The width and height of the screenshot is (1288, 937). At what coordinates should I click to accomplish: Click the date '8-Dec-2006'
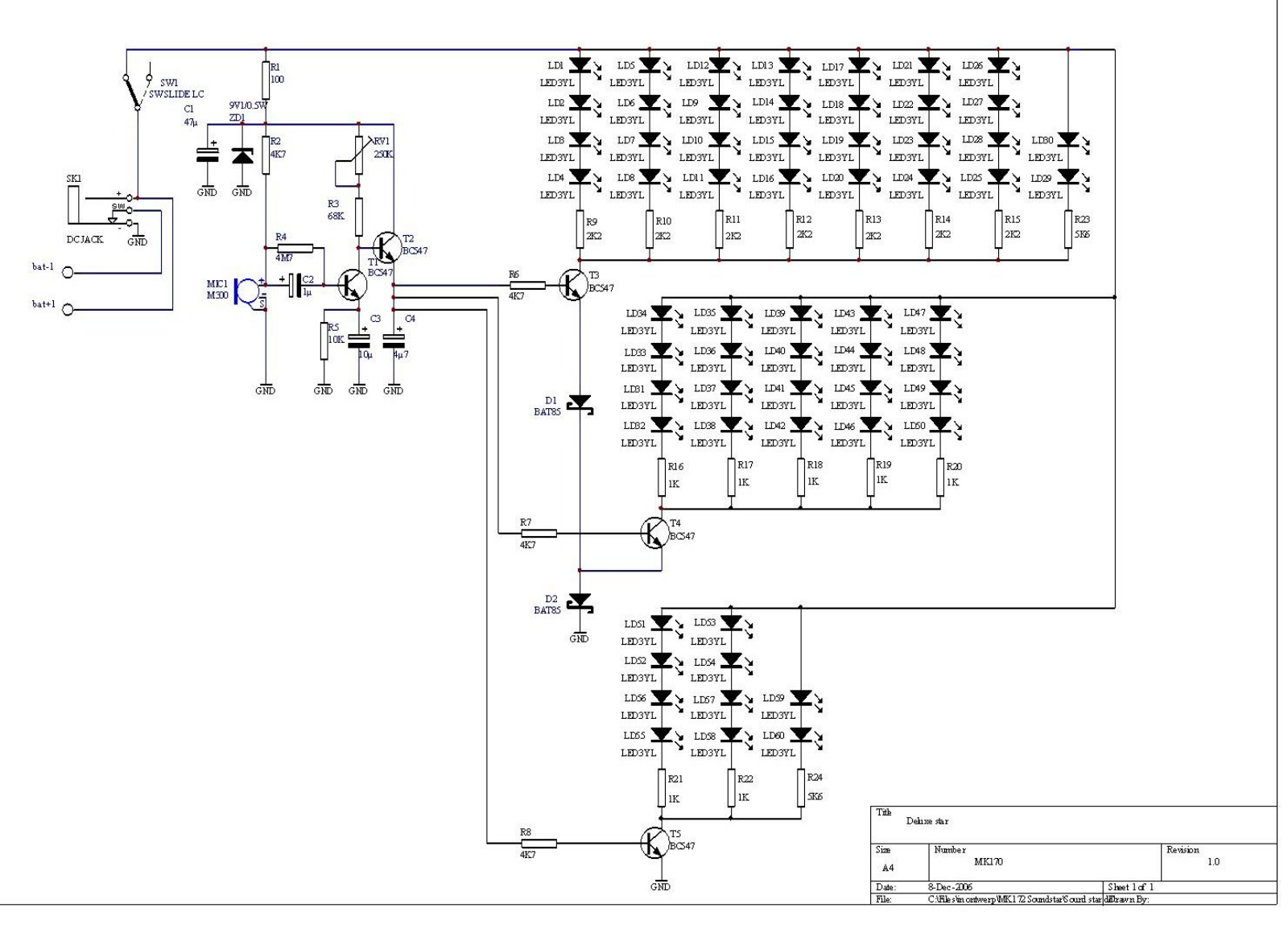(951, 887)
